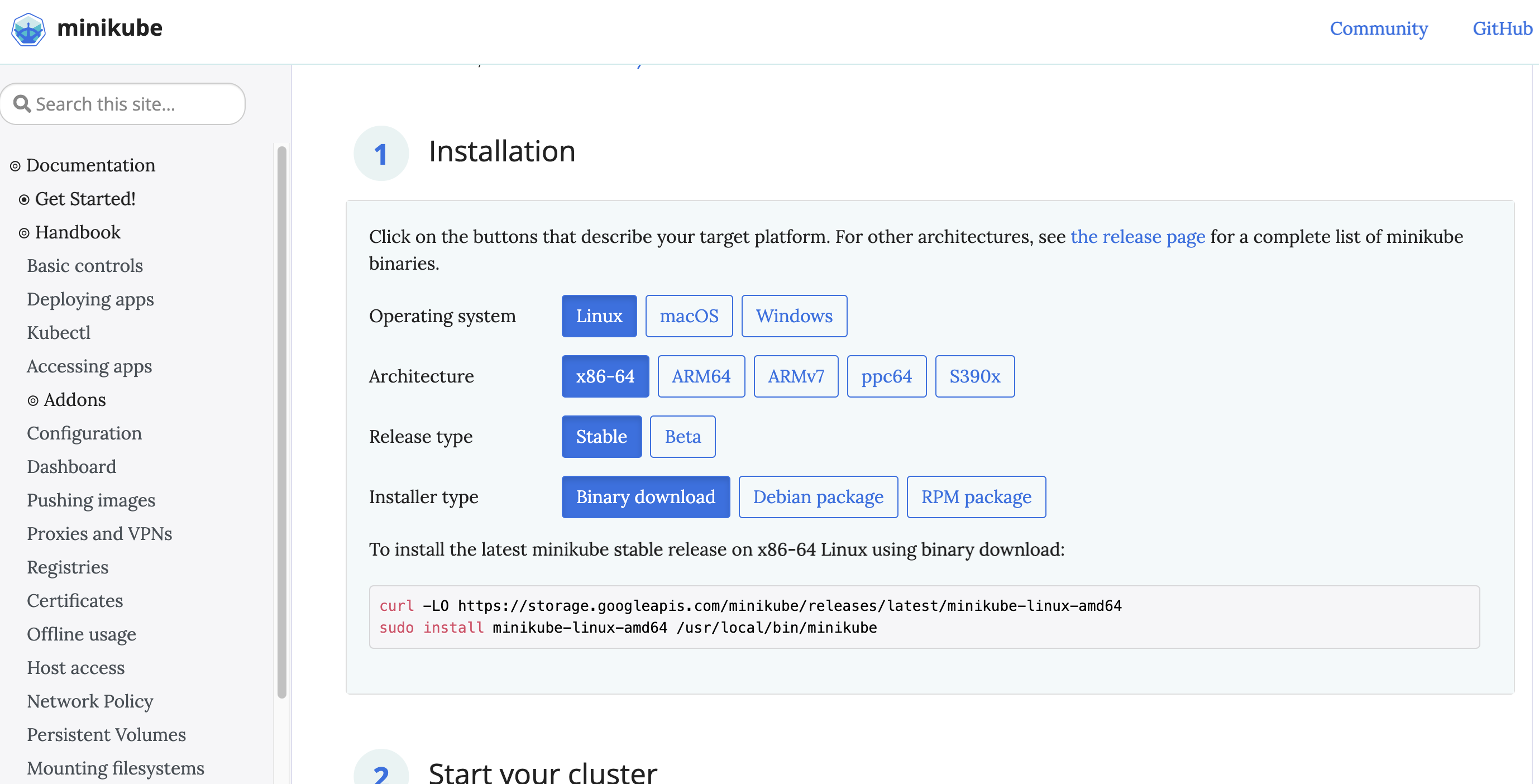This screenshot has width=1539, height=784.
Task: Click the search magnifier icon
Action: tap(22, 104)
